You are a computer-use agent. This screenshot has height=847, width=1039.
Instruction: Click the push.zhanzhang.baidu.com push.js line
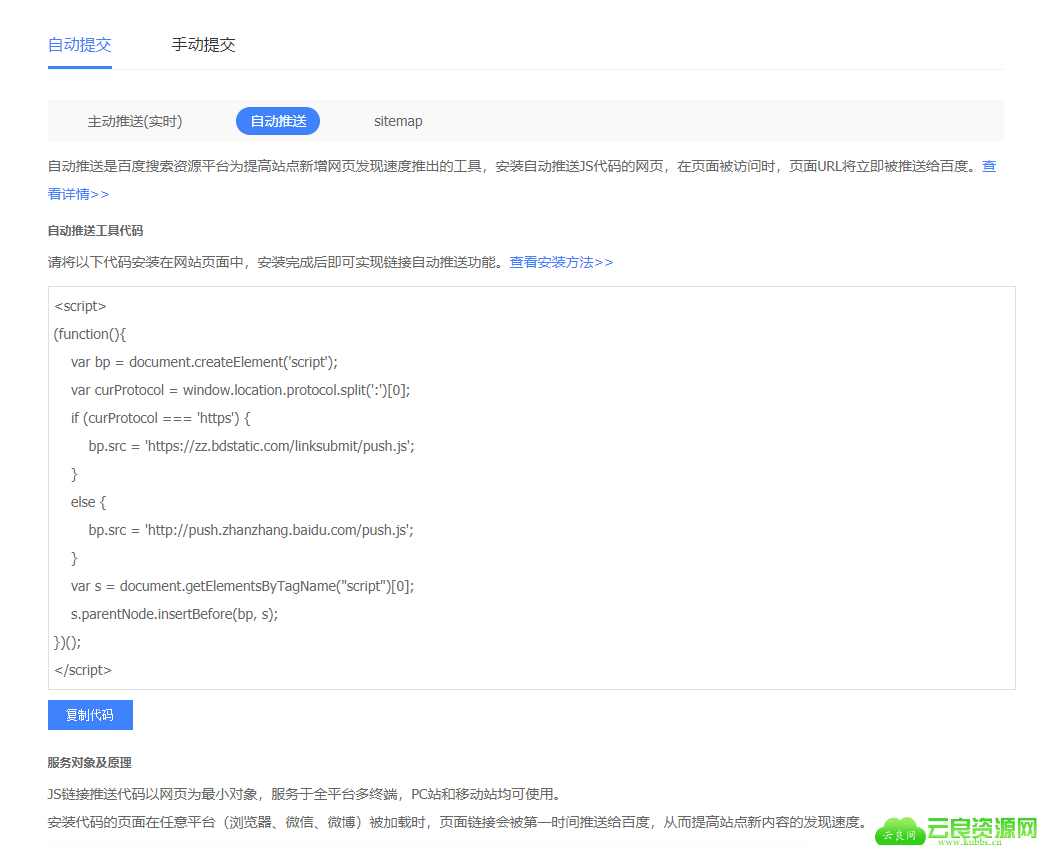[x=251, y=530]
